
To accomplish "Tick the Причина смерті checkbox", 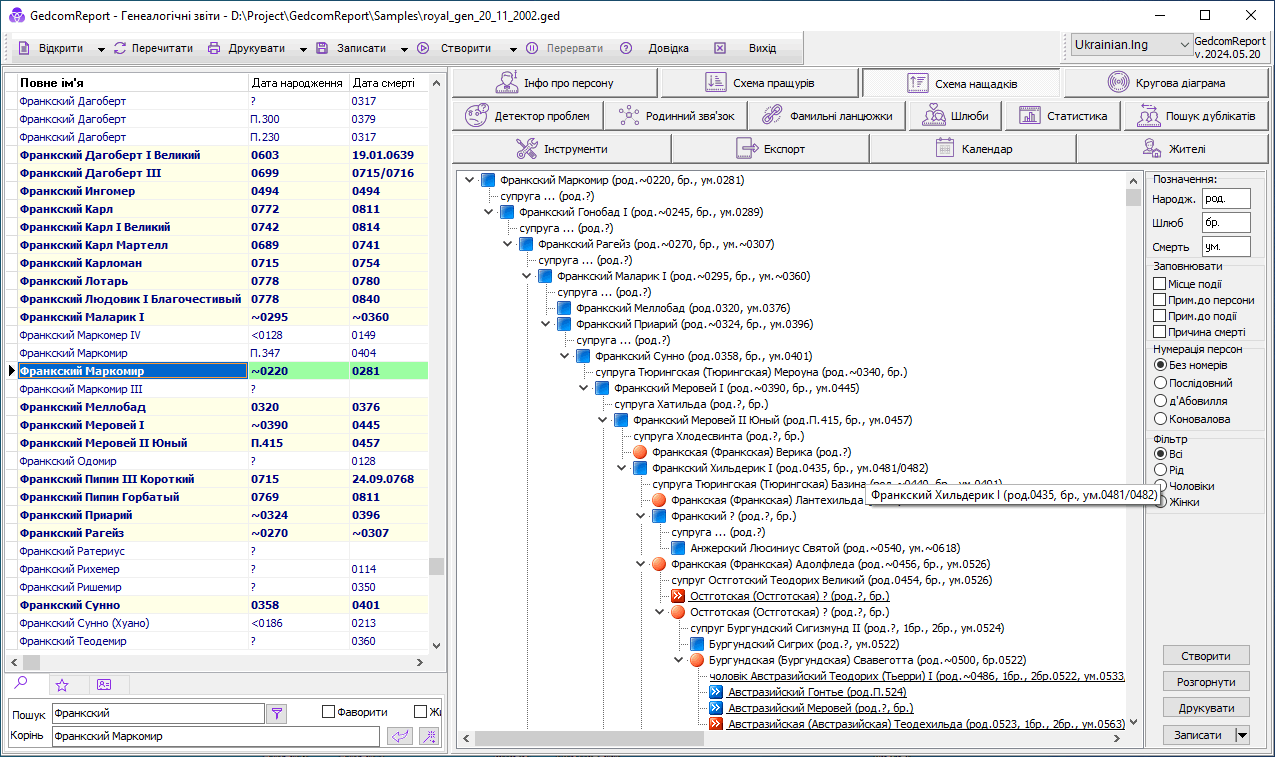I will pos(1160,332).
